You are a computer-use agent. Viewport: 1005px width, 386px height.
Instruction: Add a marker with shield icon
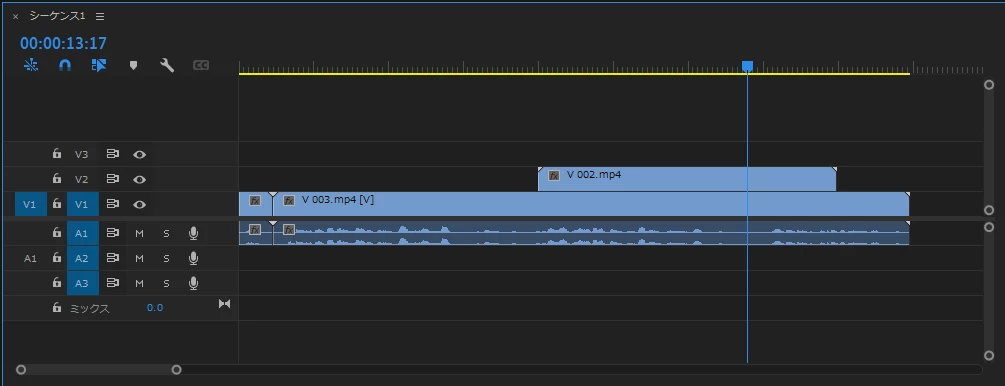(x=133, y=65)
